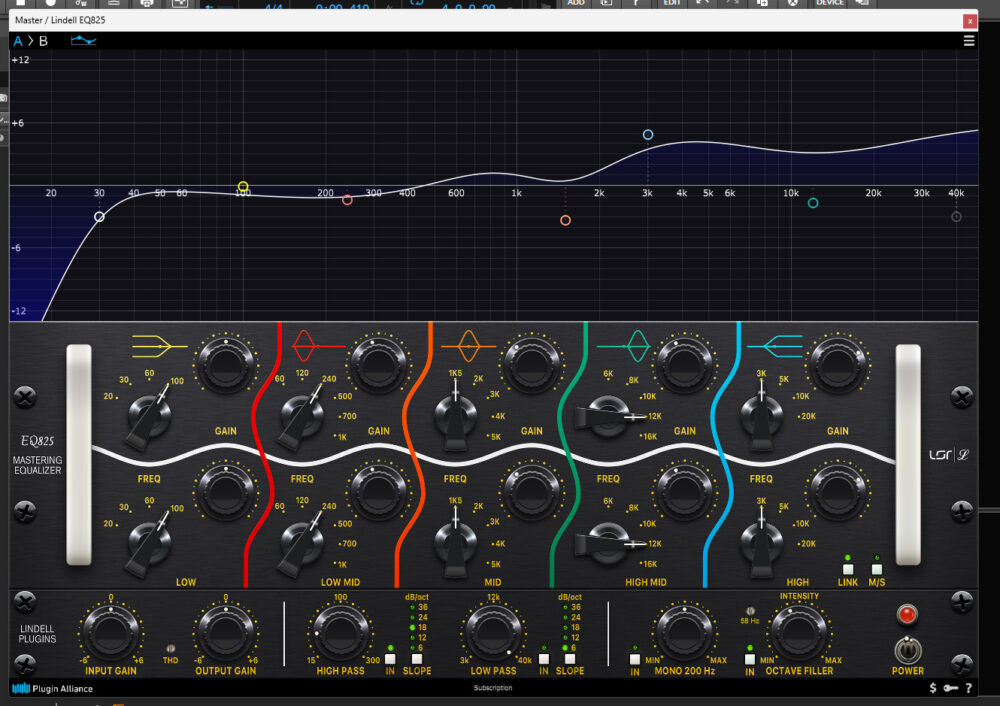Select the white high-pass node on the graph
Image resolution: width=1000 pixels, height=706 pixels.
[99, 217]
